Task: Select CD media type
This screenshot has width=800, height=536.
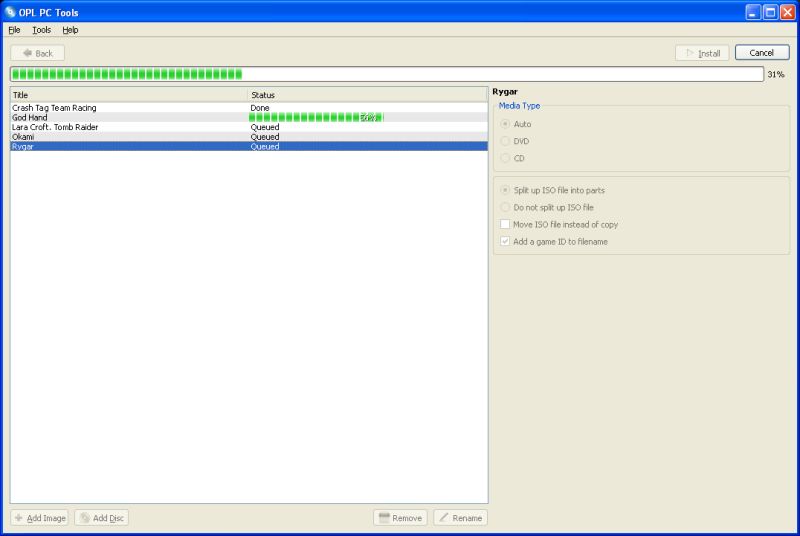Action: coord(513,158)
